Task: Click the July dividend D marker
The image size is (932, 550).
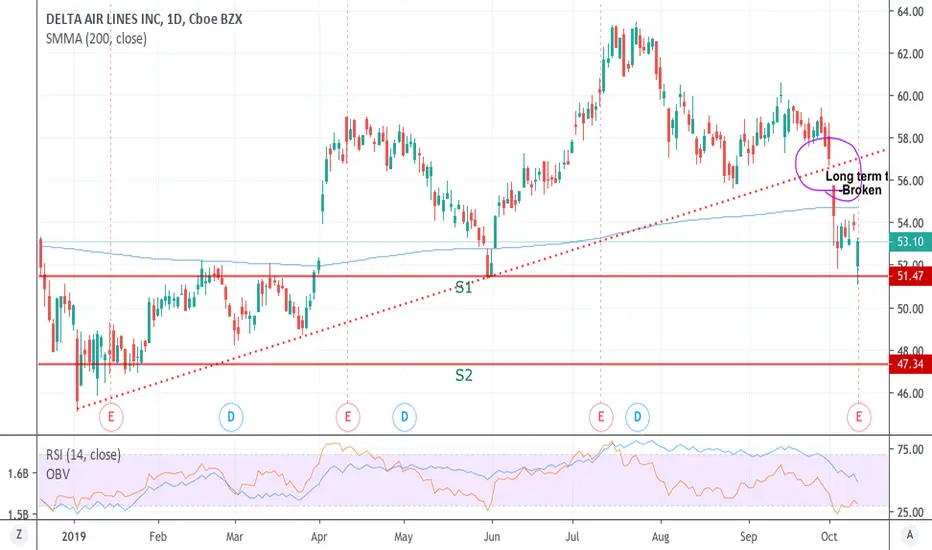Action: 637,417
